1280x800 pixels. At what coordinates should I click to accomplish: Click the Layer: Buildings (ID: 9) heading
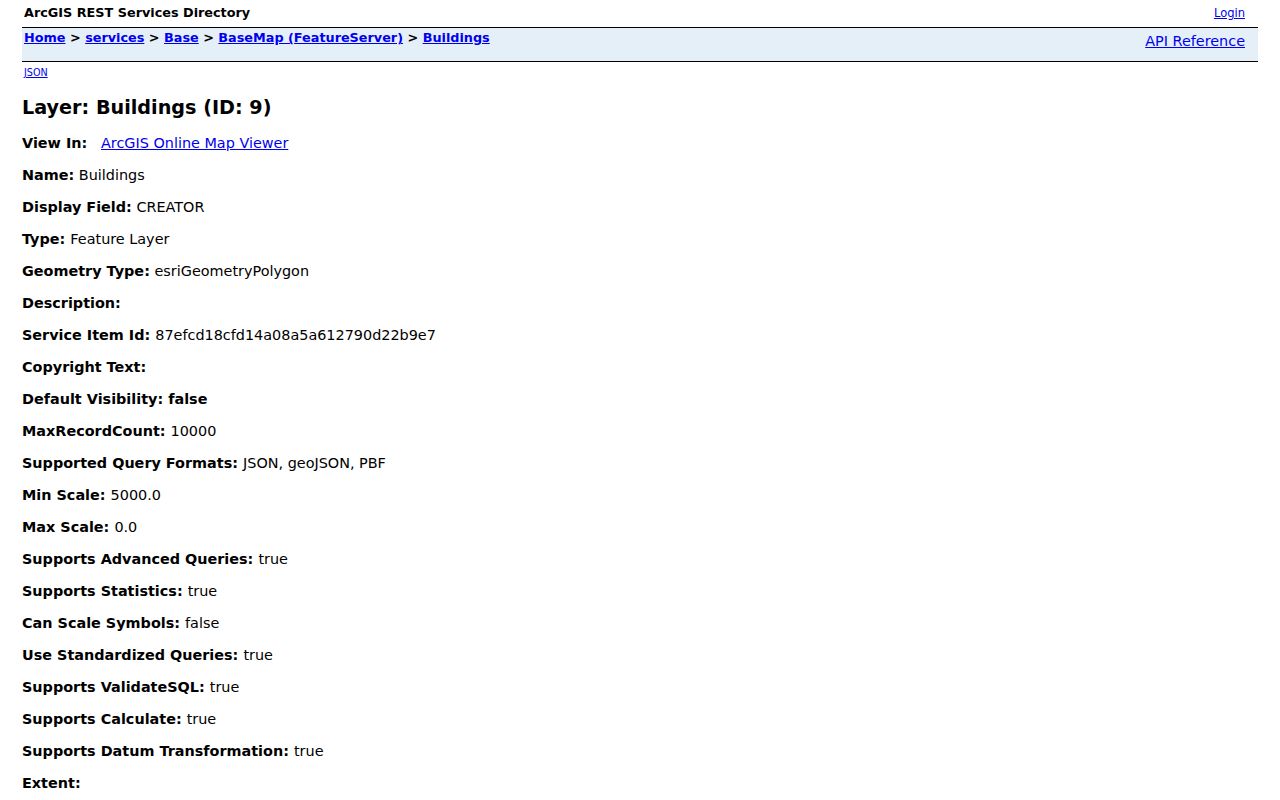click(147, 107)
